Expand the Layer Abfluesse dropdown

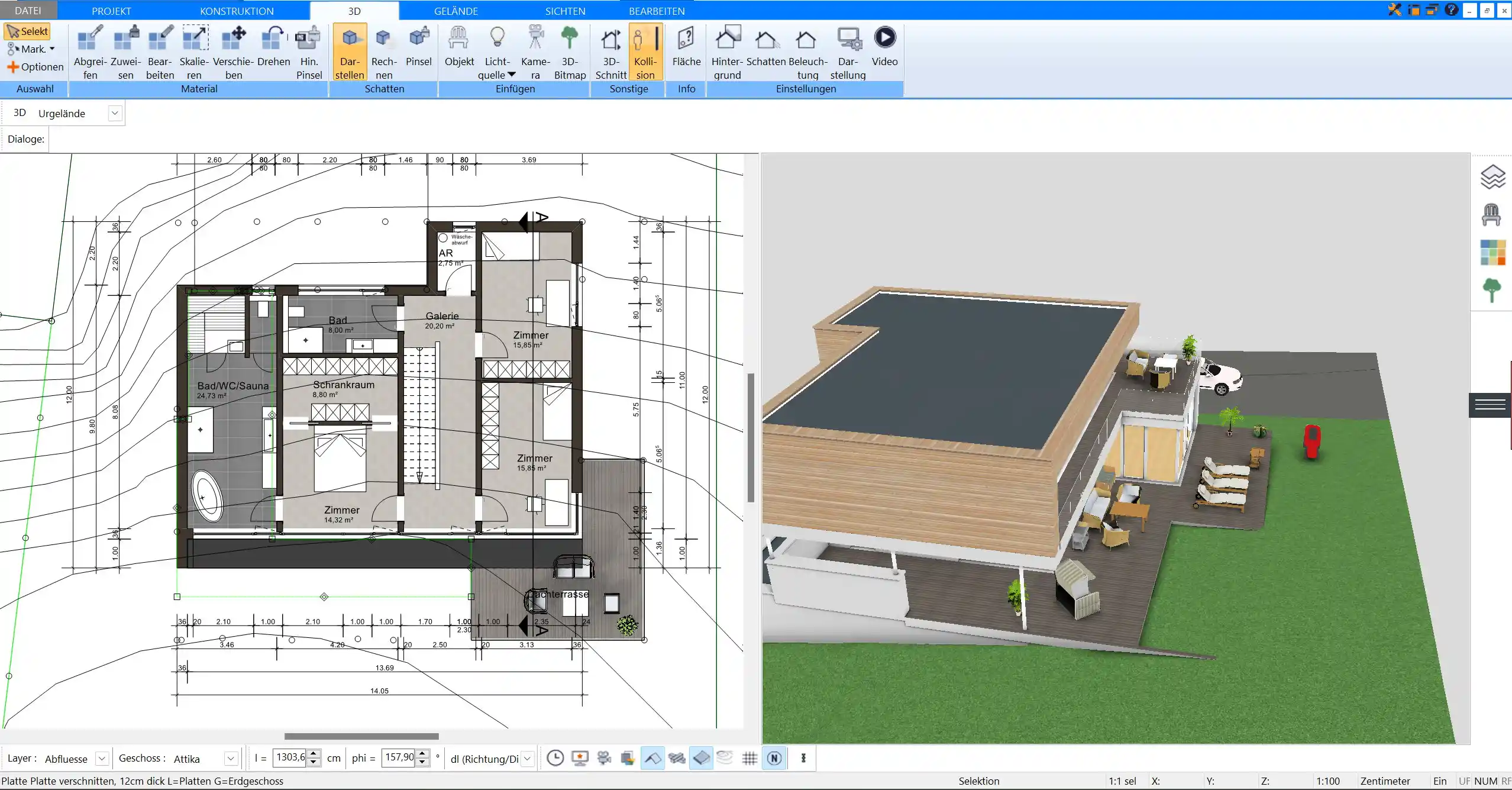102,759
